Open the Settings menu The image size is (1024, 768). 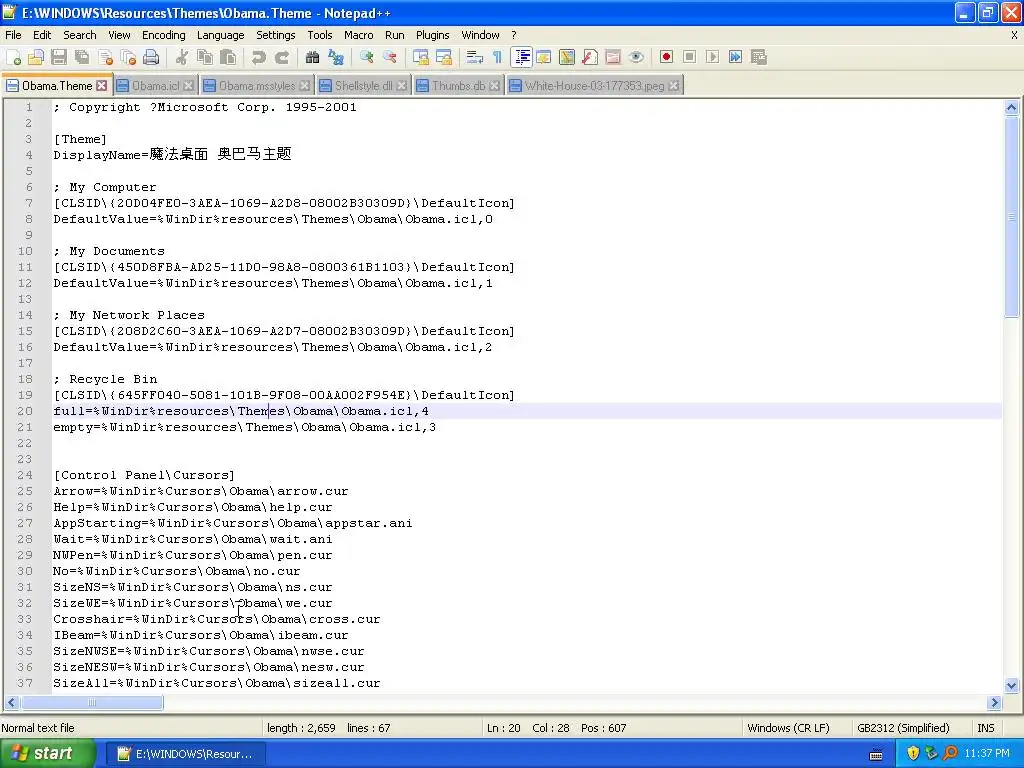276,35
